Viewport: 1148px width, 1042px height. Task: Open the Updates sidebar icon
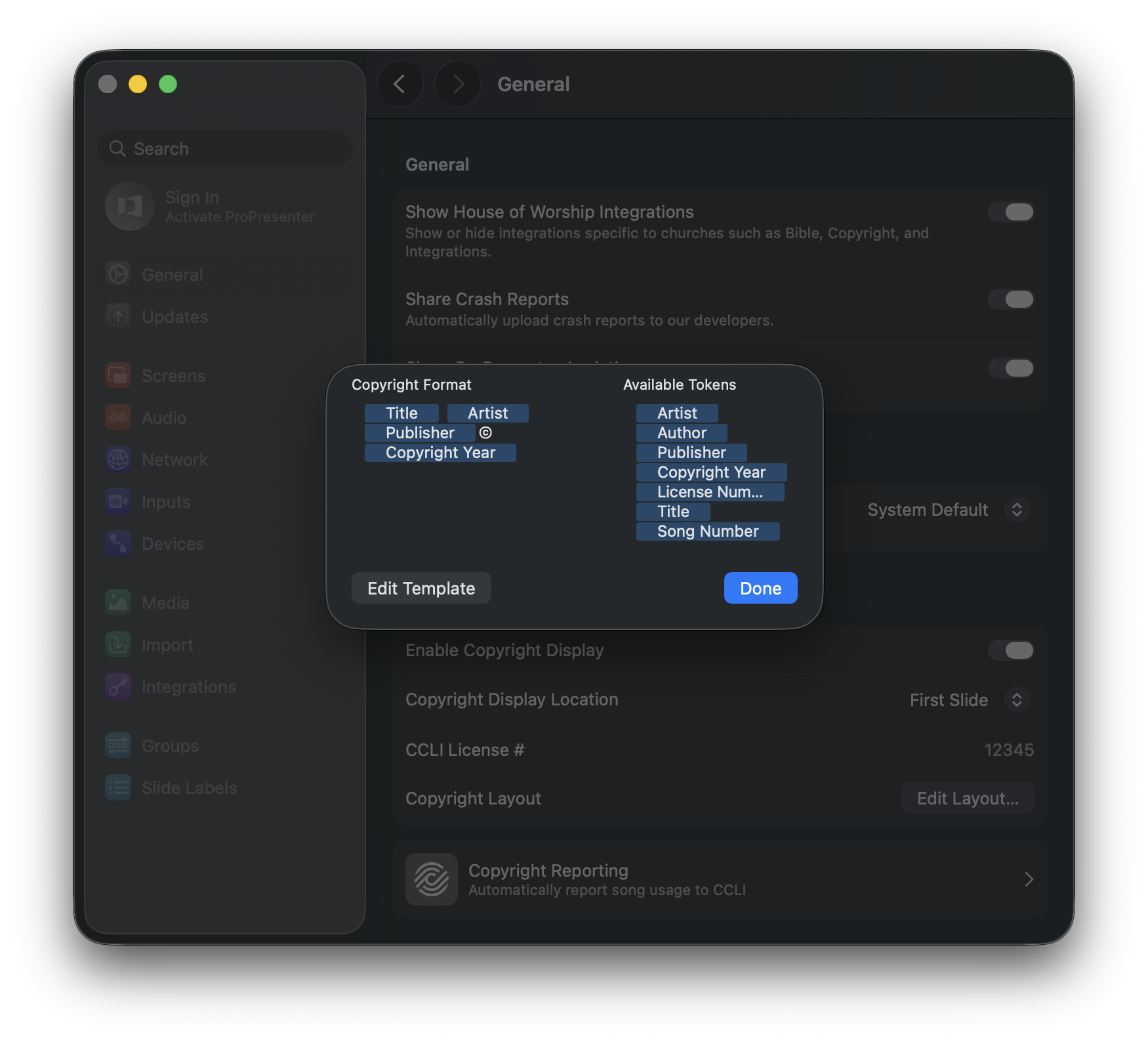click(x=118, y=316)
